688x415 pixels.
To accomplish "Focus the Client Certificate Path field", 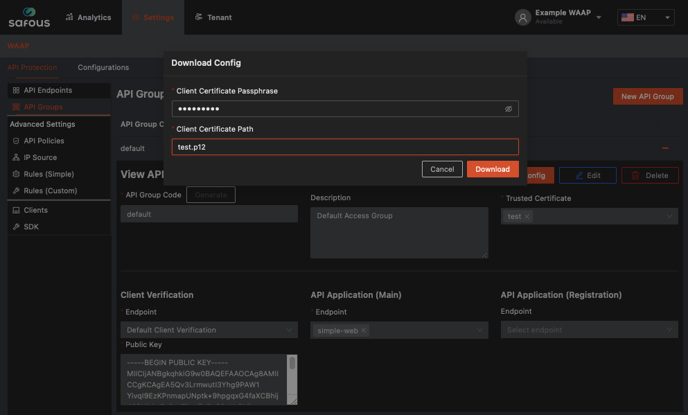I will tap(345, 147).
